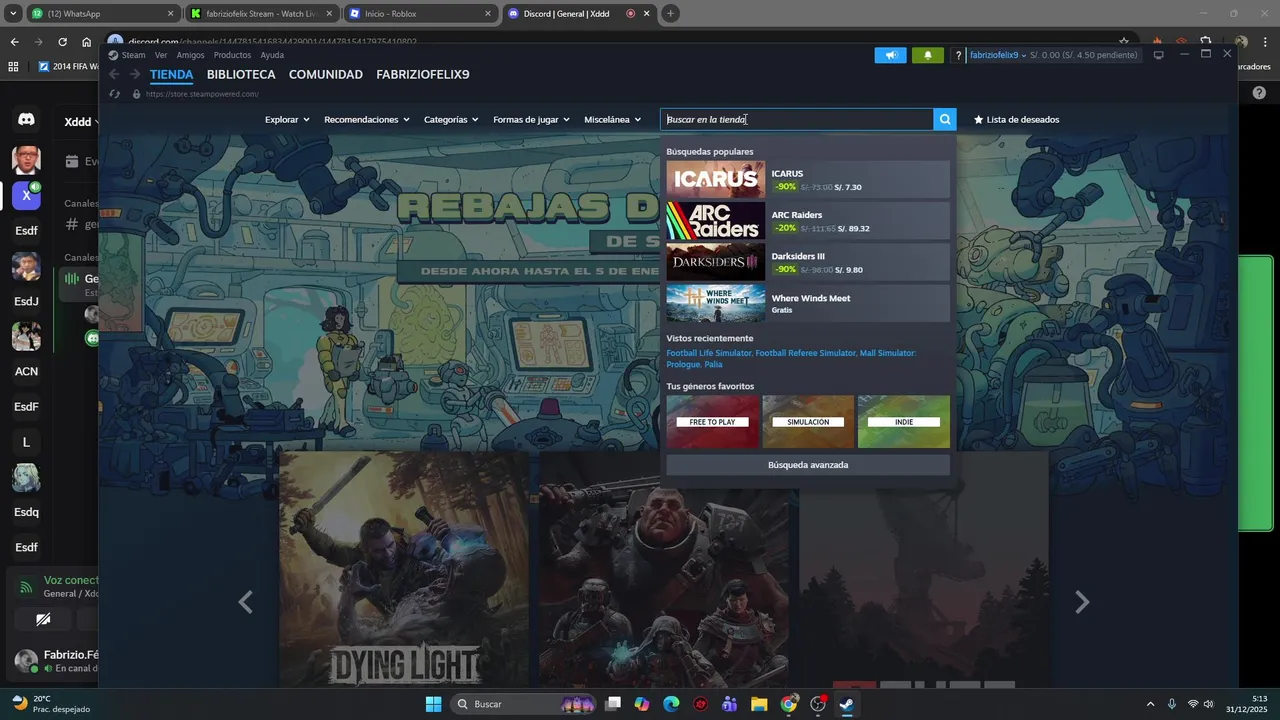Select the blue X server icon in Discord
The image size is (1280, 720).
[x=26, y=196]
